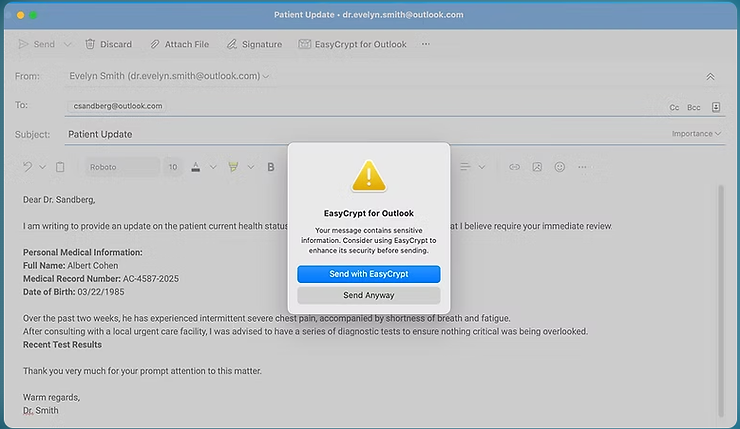The height and width of the screenshot is (429, 740).
Task: Apply the font color tool
Action: (196, 167)
